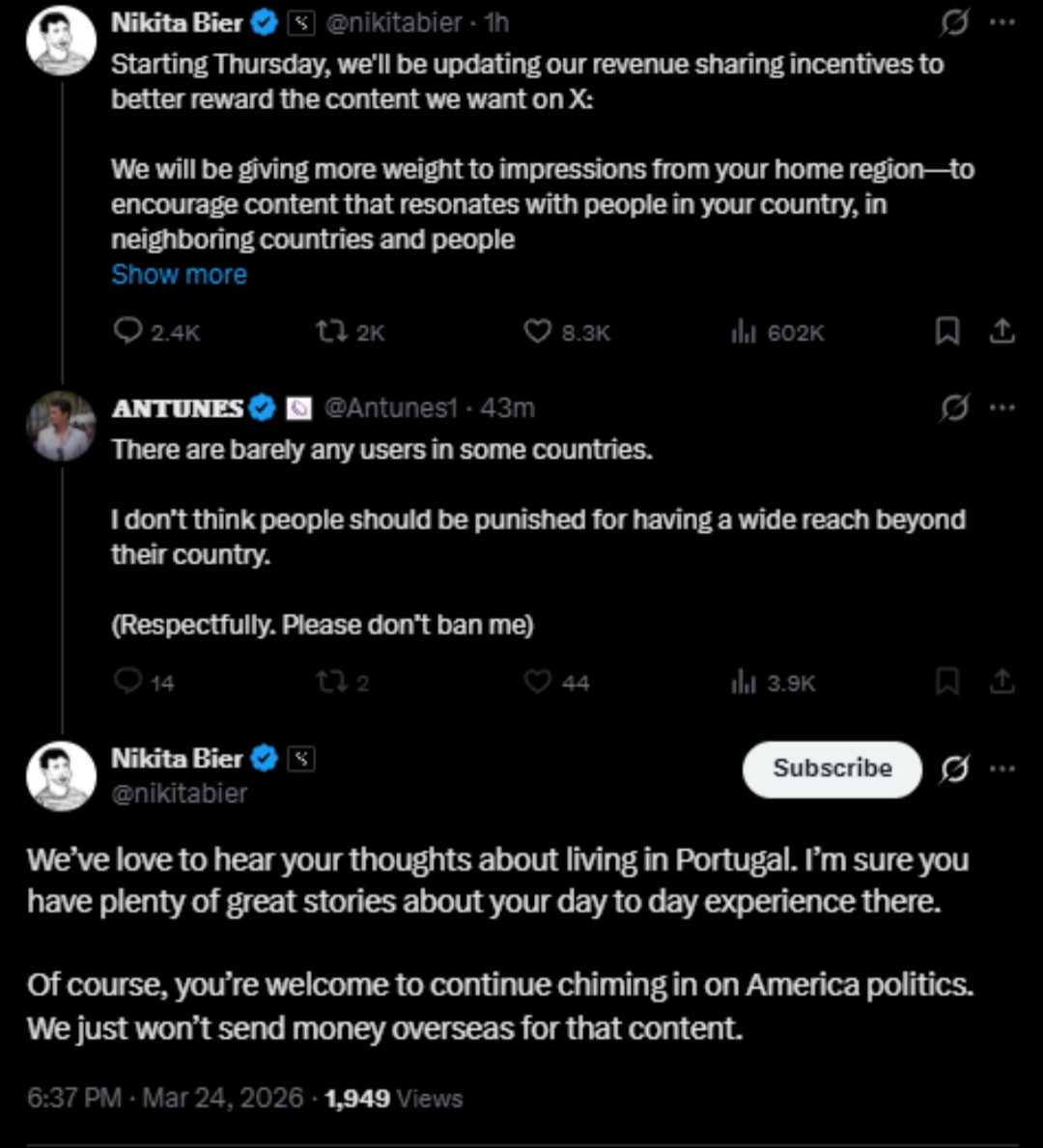
Task: Reply to ANTUNES's comment
Action: (x=128, y=683)
